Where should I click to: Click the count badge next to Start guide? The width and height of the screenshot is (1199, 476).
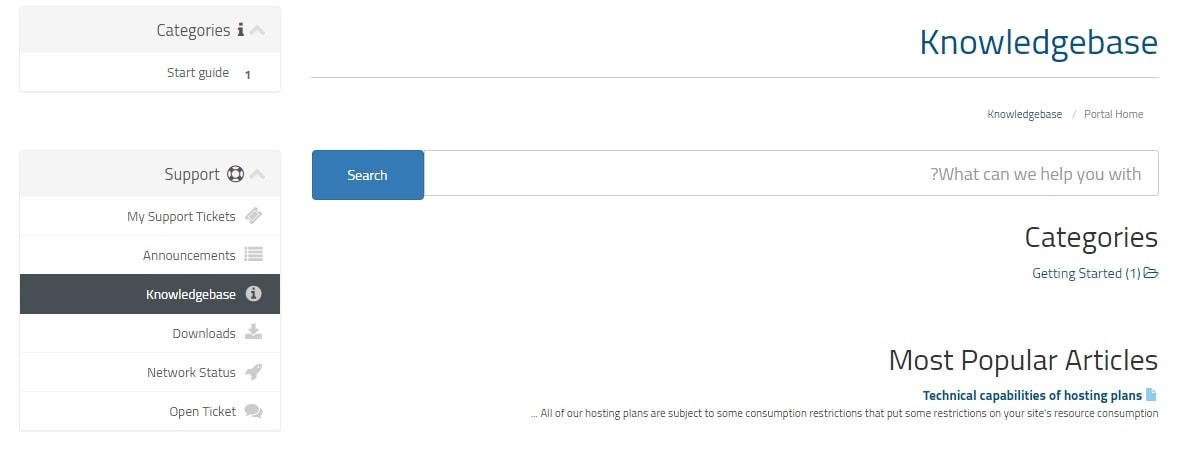(248, 75)
